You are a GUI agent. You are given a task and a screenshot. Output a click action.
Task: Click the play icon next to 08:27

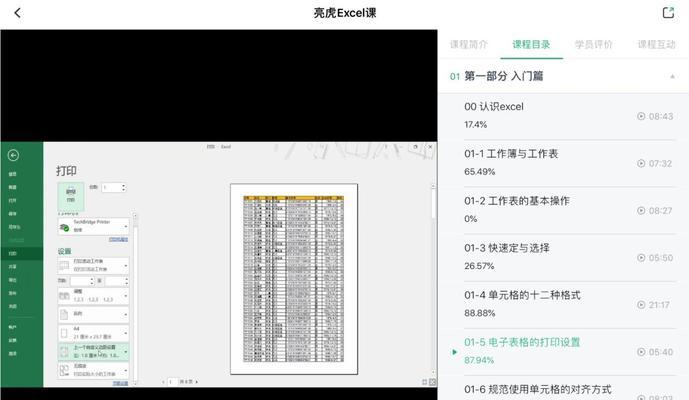click(x=641, y=211)
